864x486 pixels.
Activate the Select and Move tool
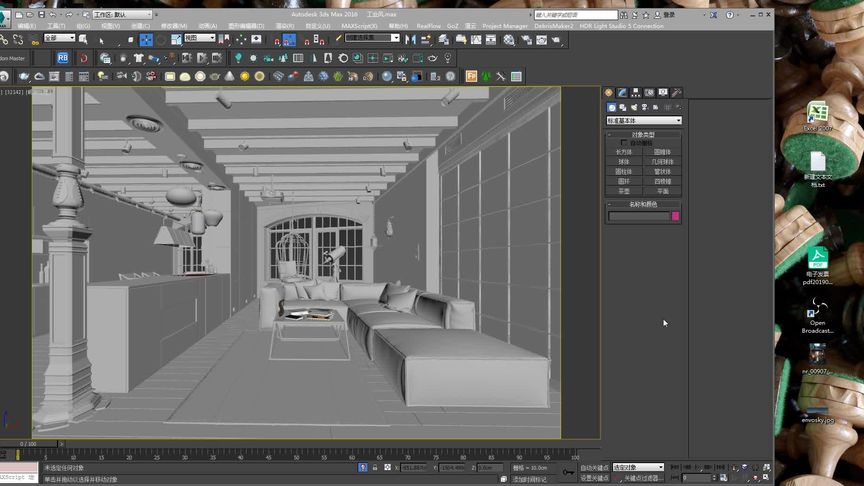click(146, 39)
